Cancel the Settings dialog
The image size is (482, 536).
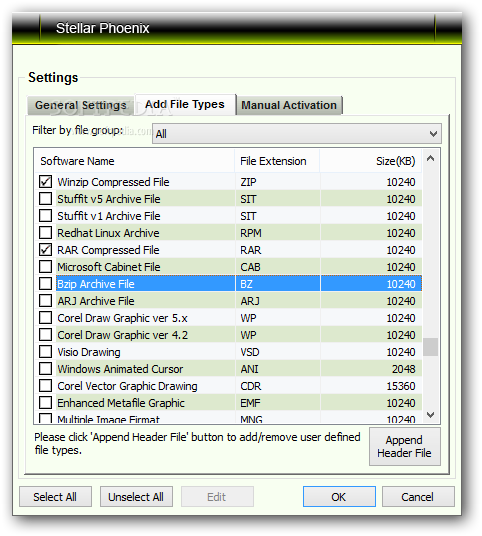(418, 497)
